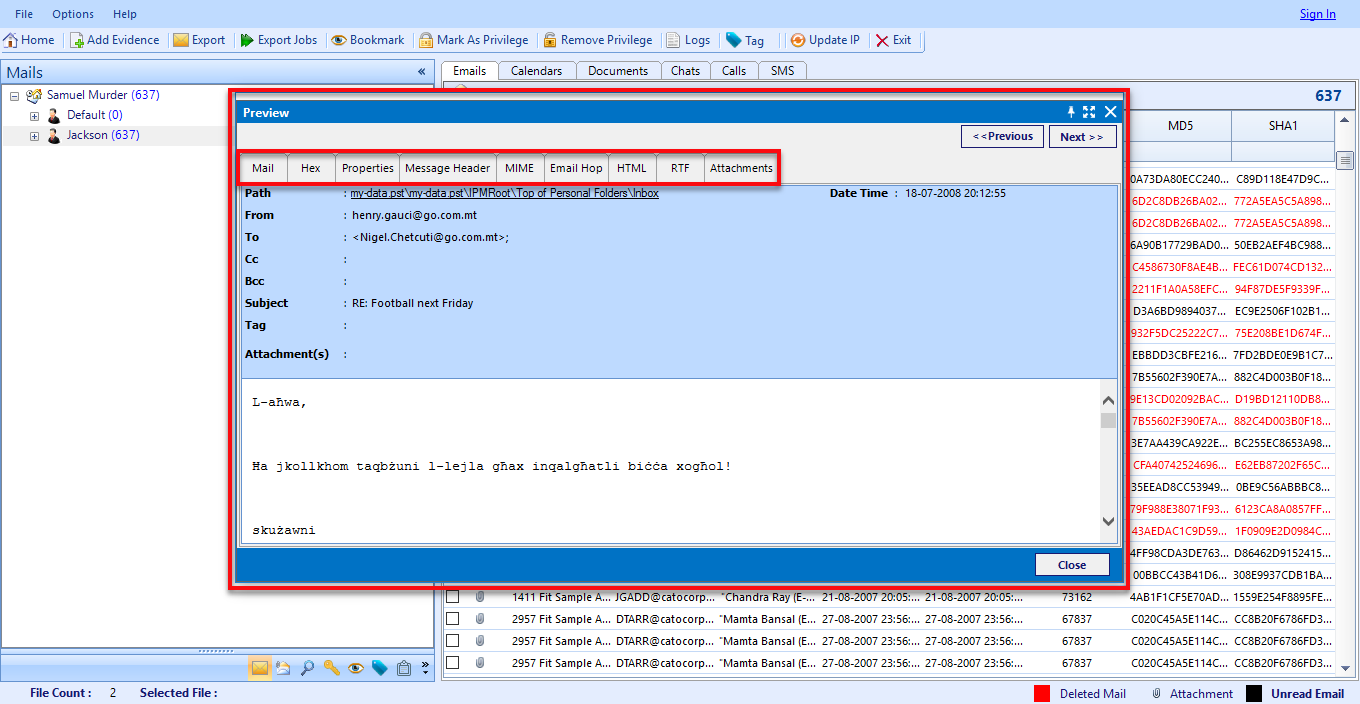This screenshot has height=704, width=1360.
Task: Show more buttons via Mails footer overflow arrow
Action: tap(425, 668)
